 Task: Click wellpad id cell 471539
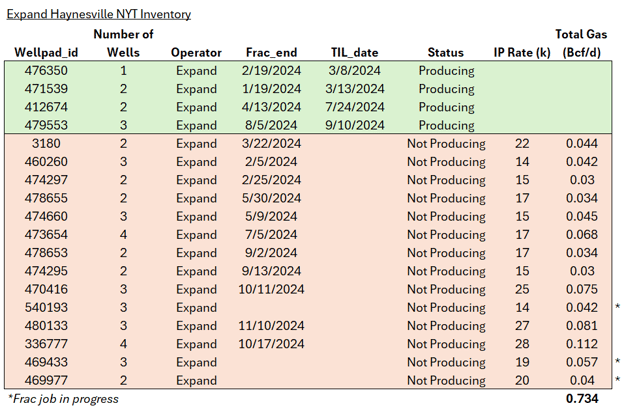(x=46, y=89)
